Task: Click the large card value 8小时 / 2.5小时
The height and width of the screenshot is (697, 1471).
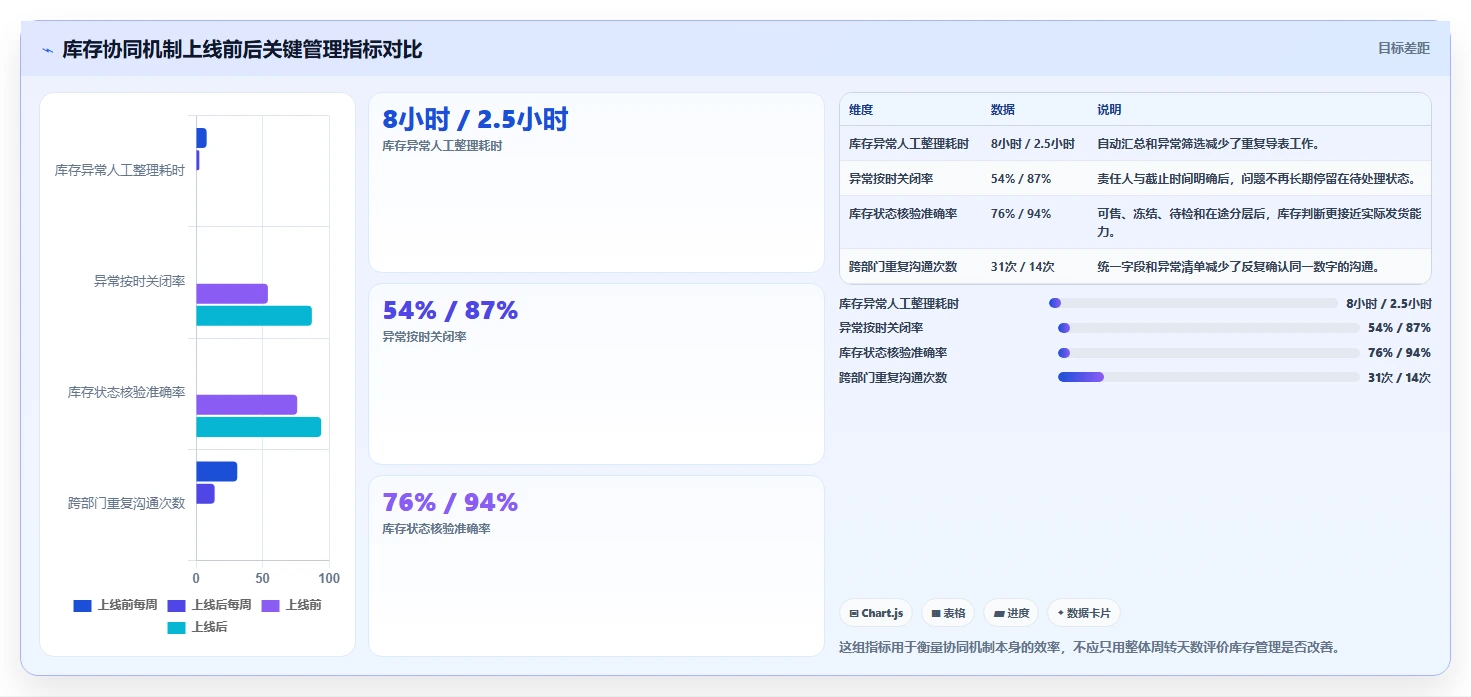Action: click(475, 120)
